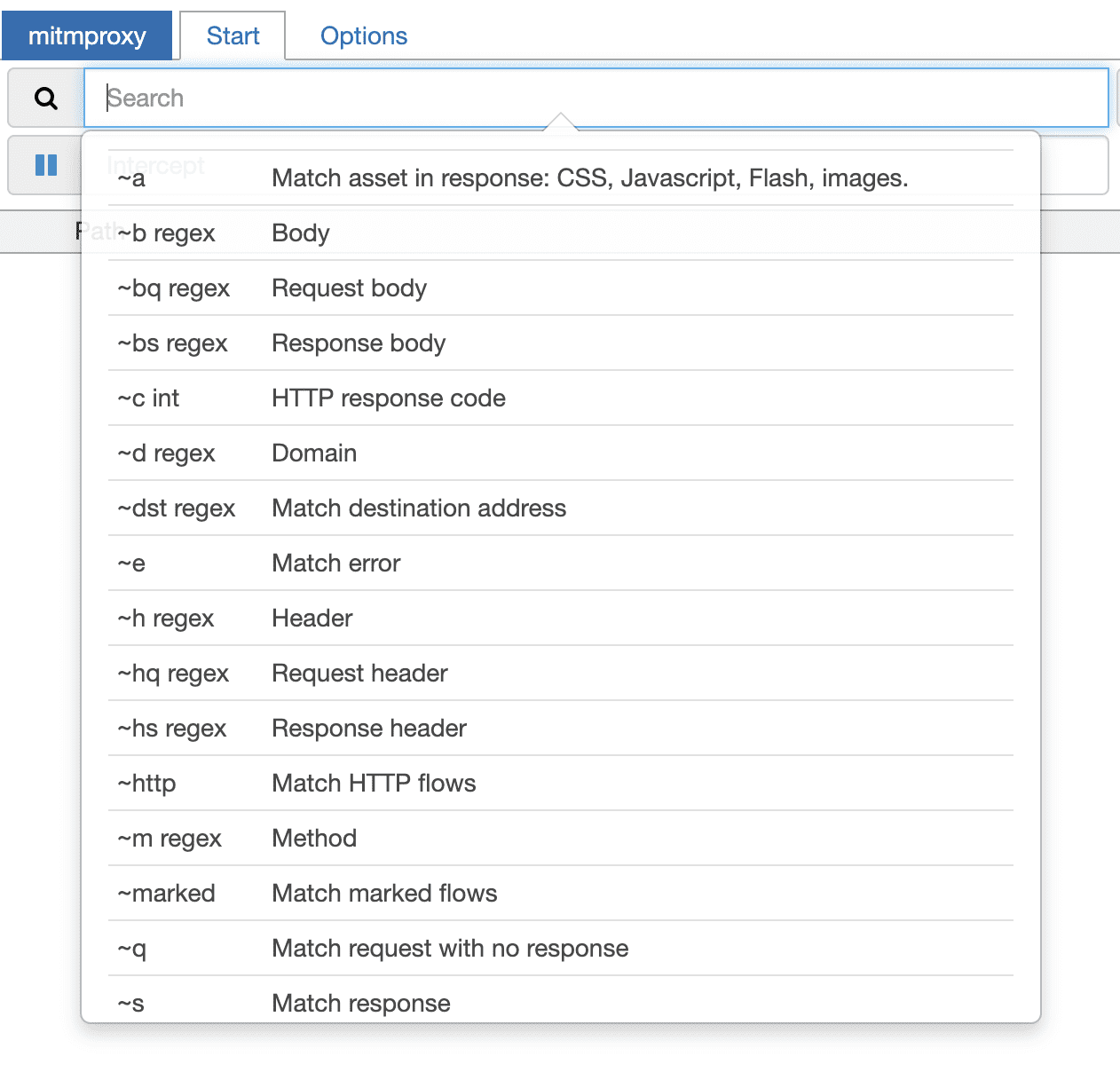Click the pause intercept icon

click(x=46, y=165)
